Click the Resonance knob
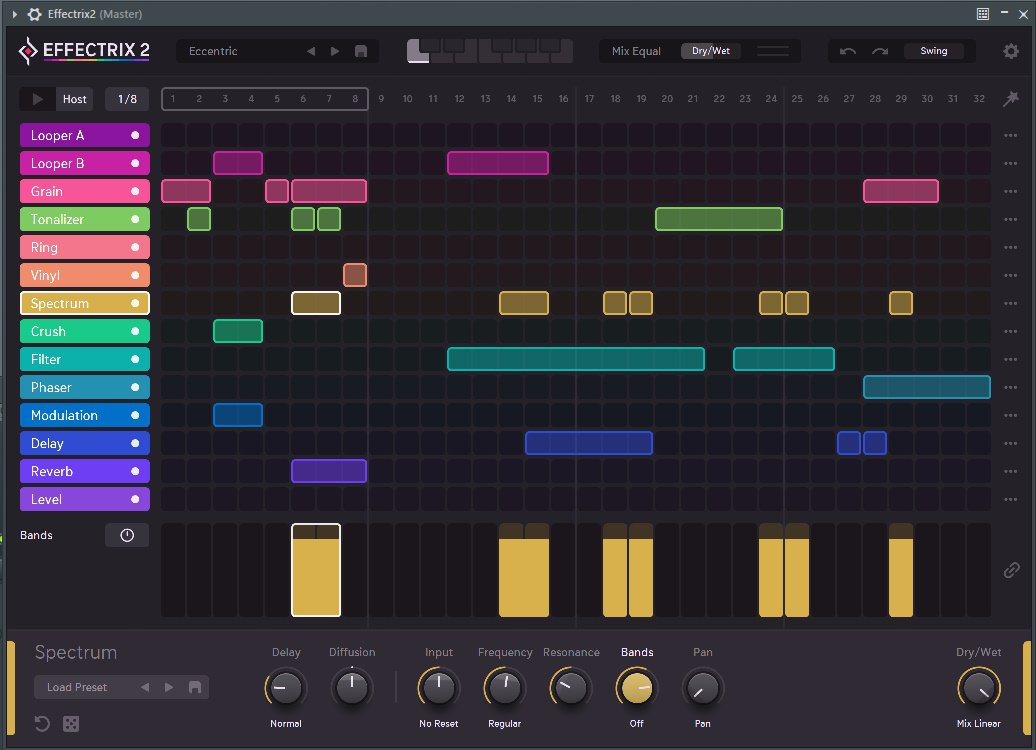Image resolution: width=1036 pixels, height=750 pixels. (x=571, y=687)
